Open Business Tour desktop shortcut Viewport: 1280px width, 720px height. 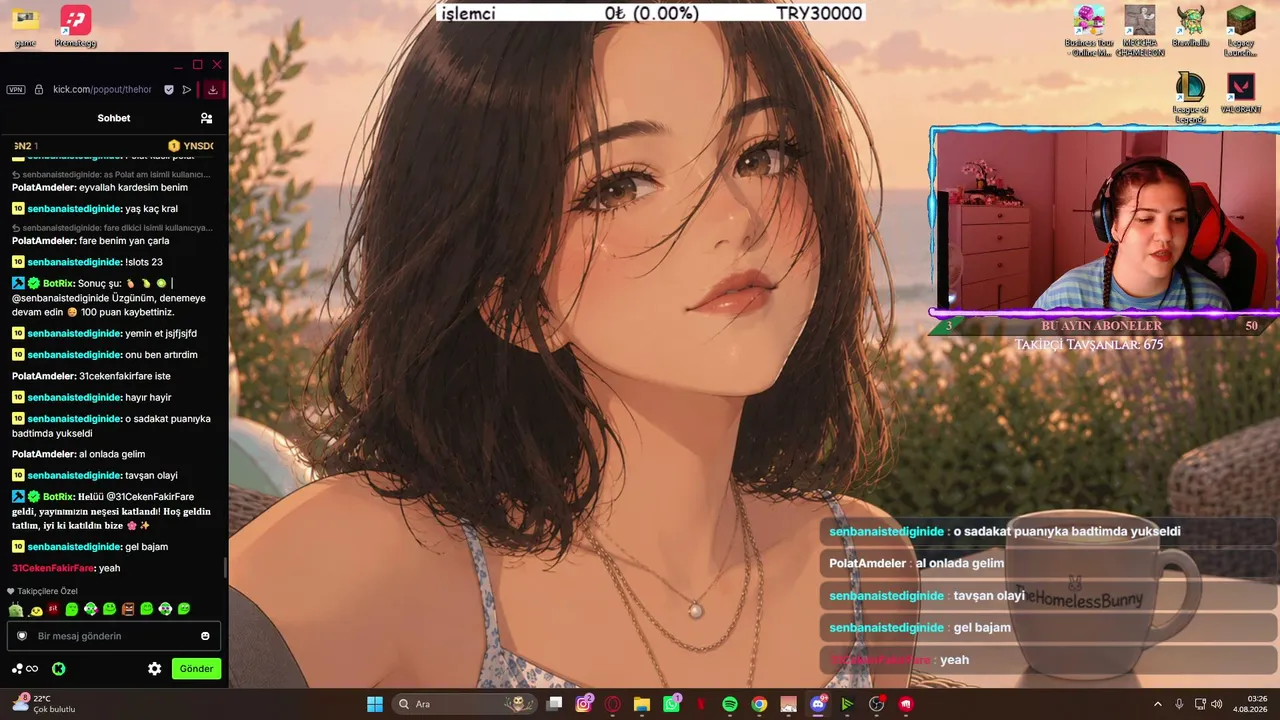pyautogui.click(x=1089, y=31)
